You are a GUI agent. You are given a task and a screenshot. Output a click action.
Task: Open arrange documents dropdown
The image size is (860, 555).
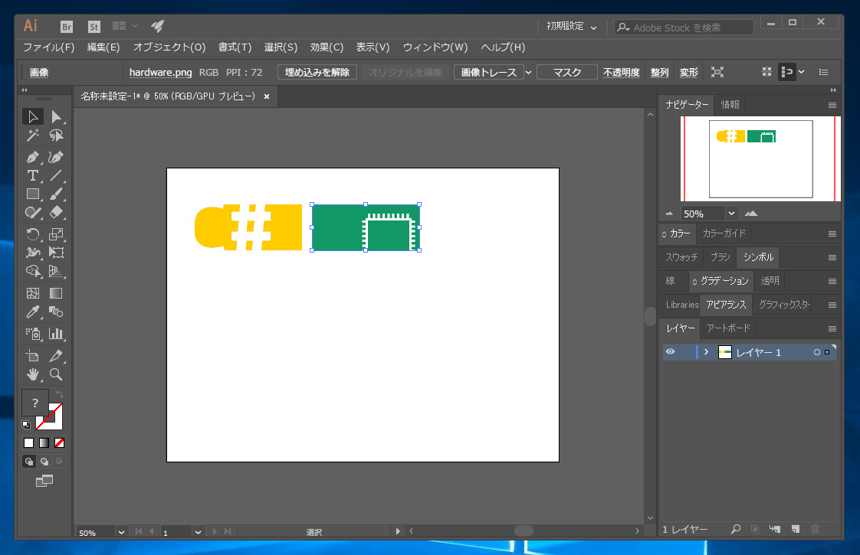(125, 26)
